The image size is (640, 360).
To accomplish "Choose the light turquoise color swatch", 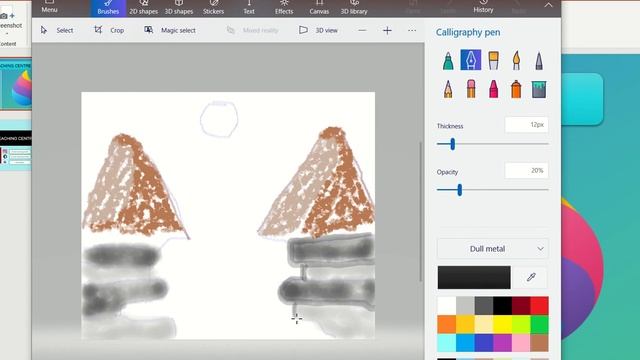I will pos(447,343).
